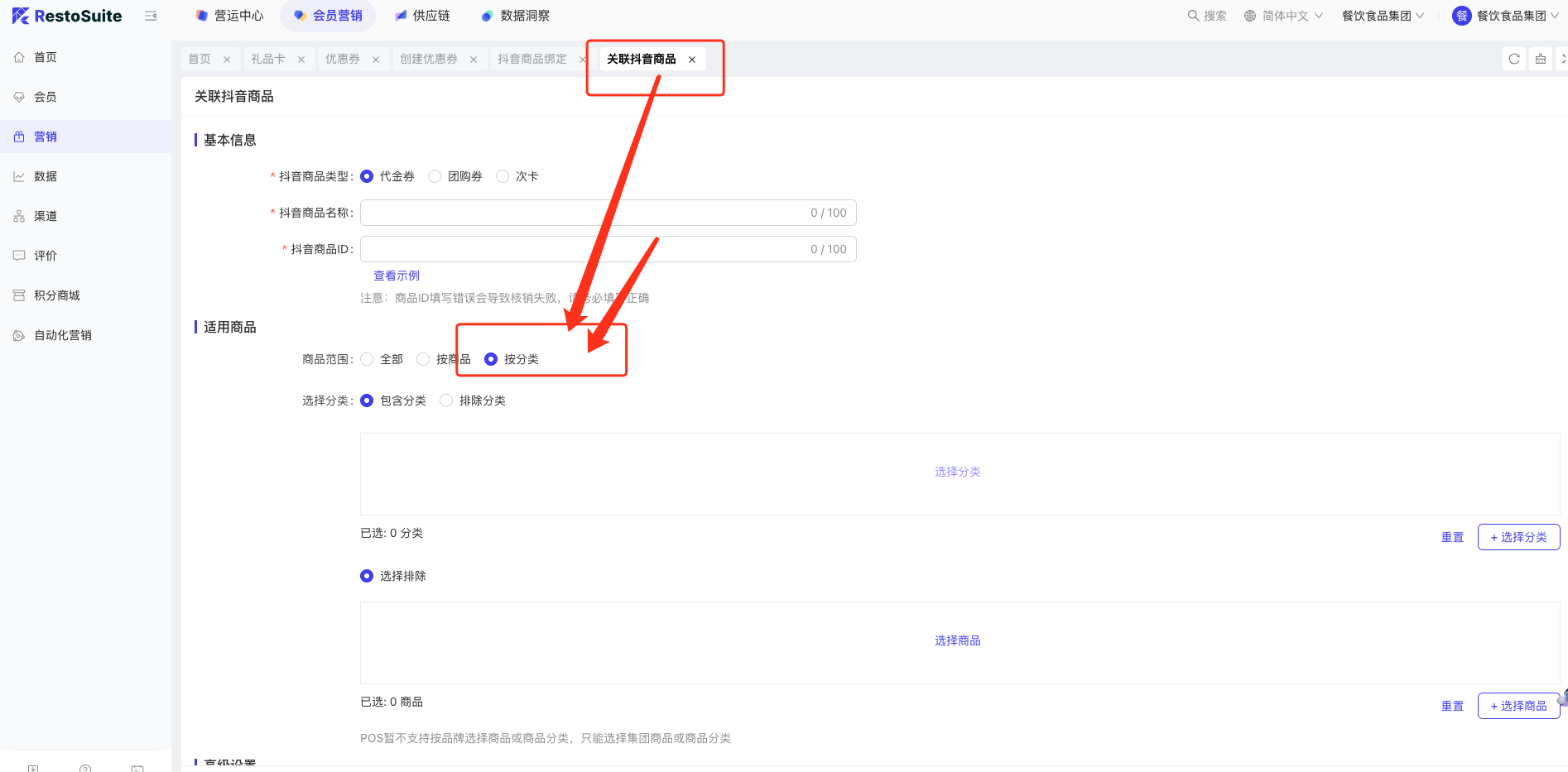Collapse the sidebar menu icon

click(x=151, y=16)
